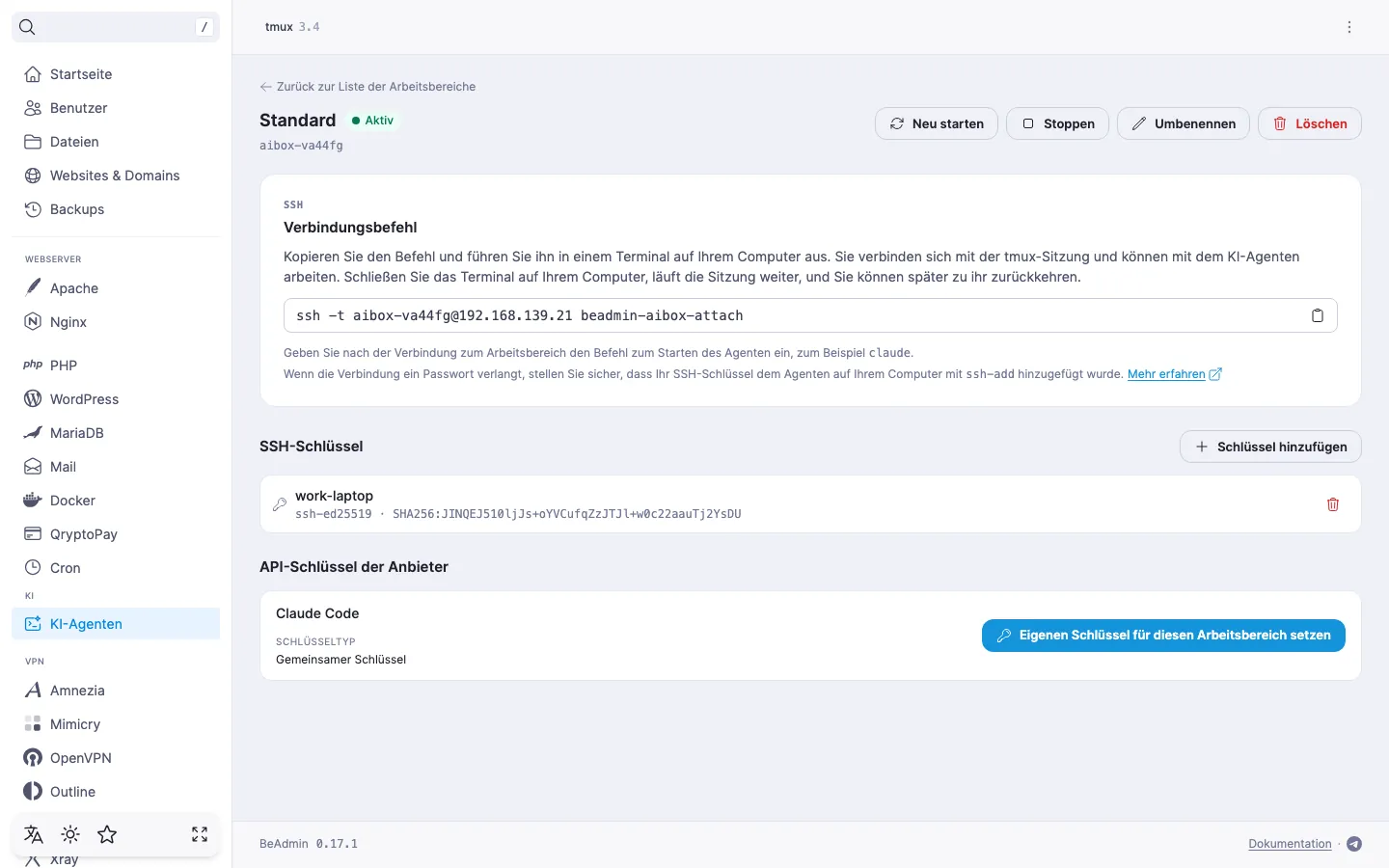Stop the workspace with Stoppen
Screen dimensions: 1389x868
(x=1058, y=123)
